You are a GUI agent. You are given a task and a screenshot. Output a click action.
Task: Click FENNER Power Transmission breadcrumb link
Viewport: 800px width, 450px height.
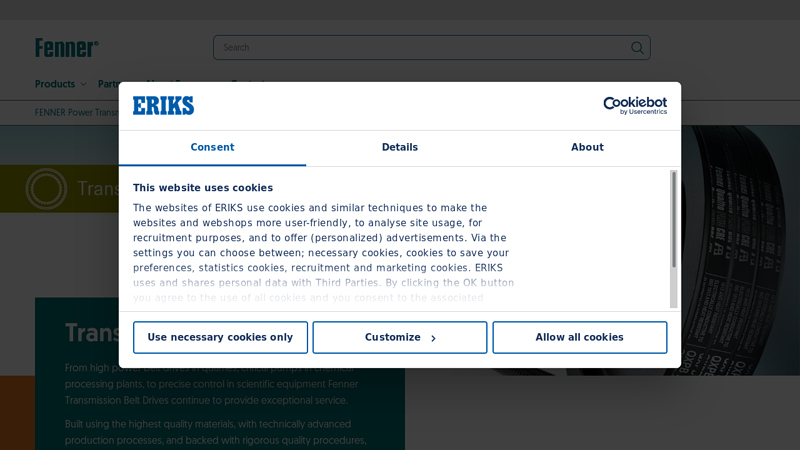[x=76, y=112]
